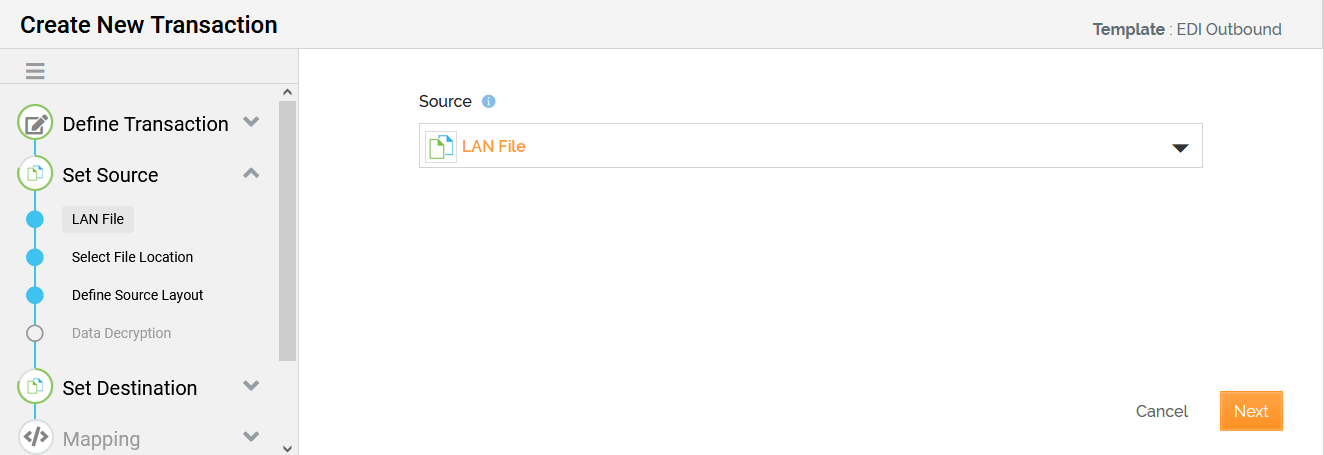The height and width of the screenshot is (455, 1324).
Task: Click the Define Transaction pencil icon
Action: [x=35, y=124]
